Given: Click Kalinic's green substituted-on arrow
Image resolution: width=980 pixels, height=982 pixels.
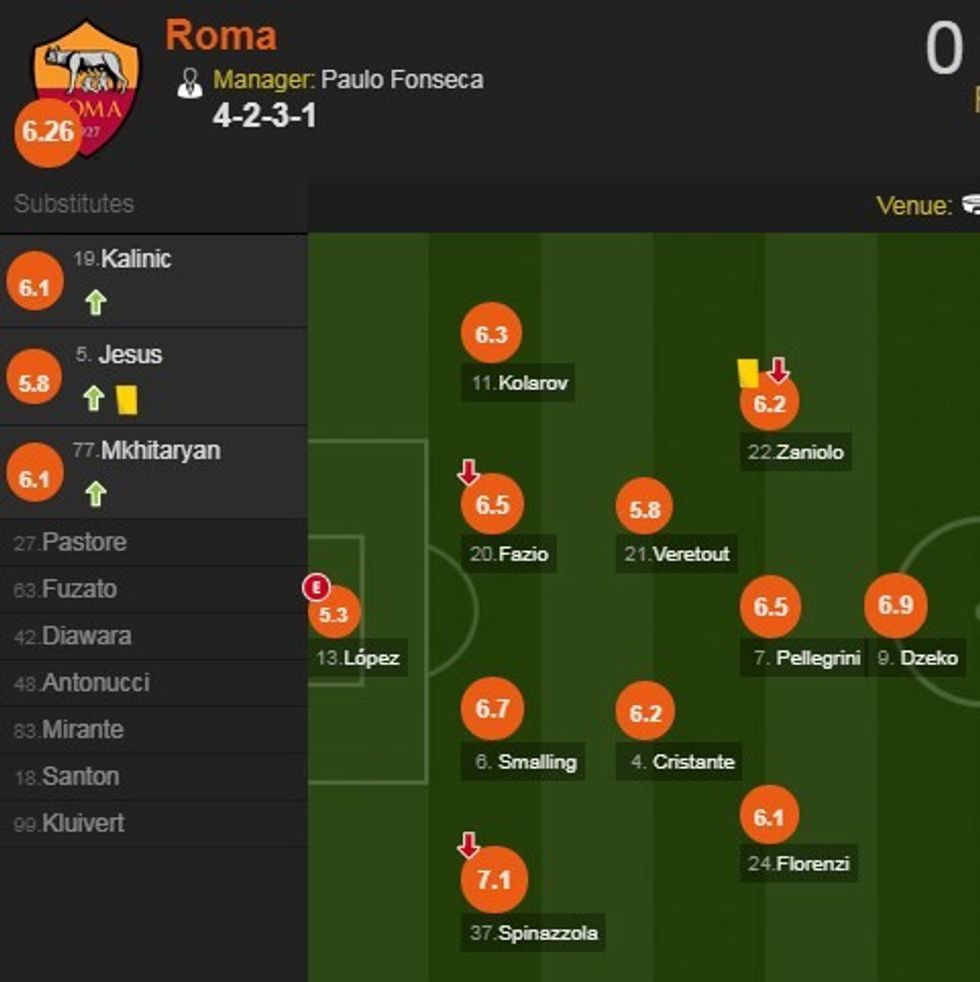Looking at the screenshot, I should click(x=95, y=302).
